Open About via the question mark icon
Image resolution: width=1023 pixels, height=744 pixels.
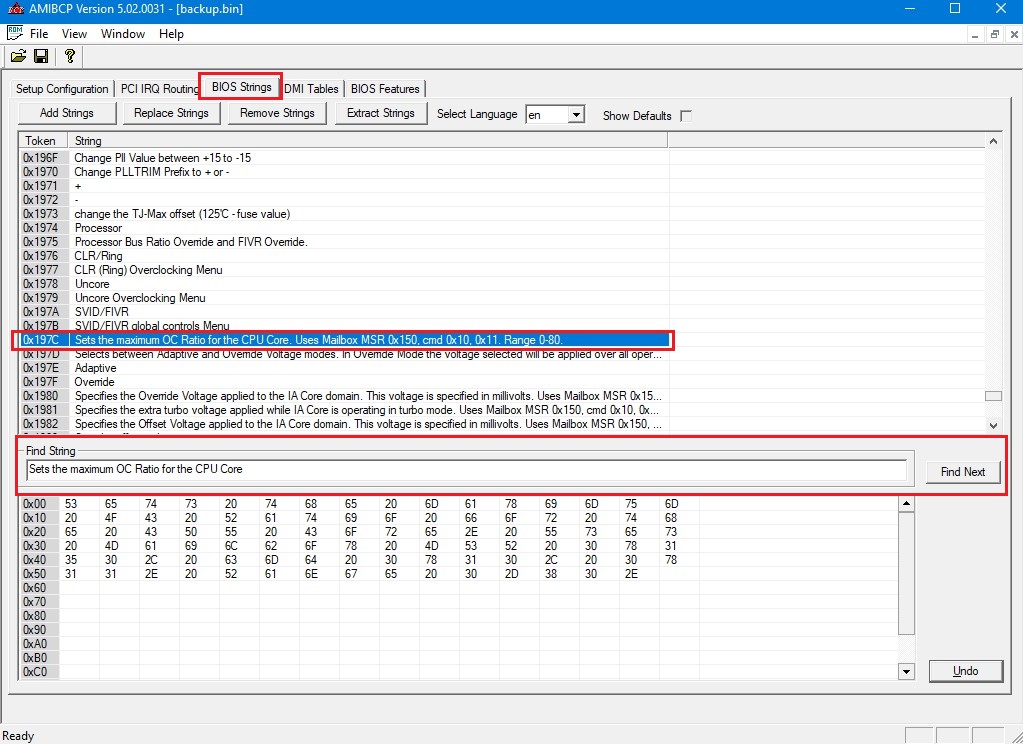(x=69, y=56)
